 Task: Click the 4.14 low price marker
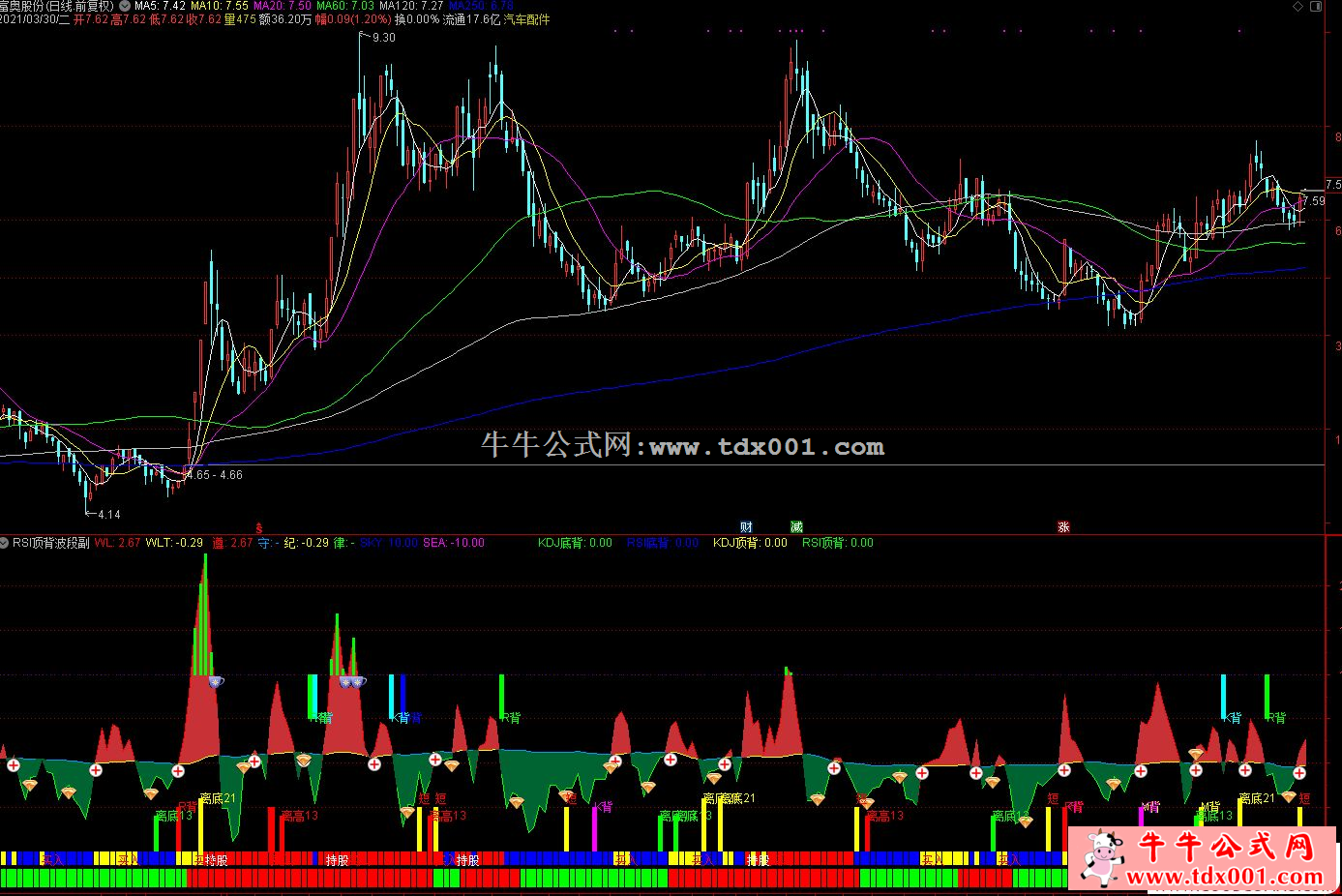[x=108, y=515]
